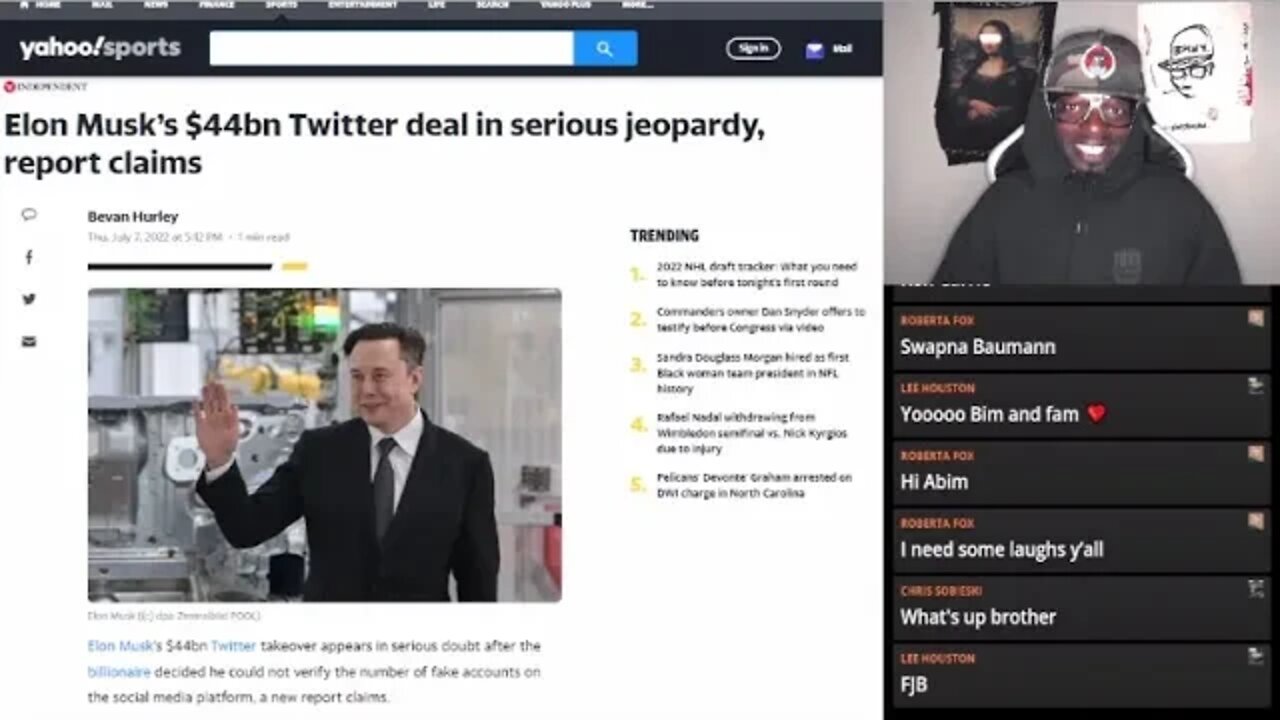
Task: Click the Sign in button
Action: coord(753,48)
